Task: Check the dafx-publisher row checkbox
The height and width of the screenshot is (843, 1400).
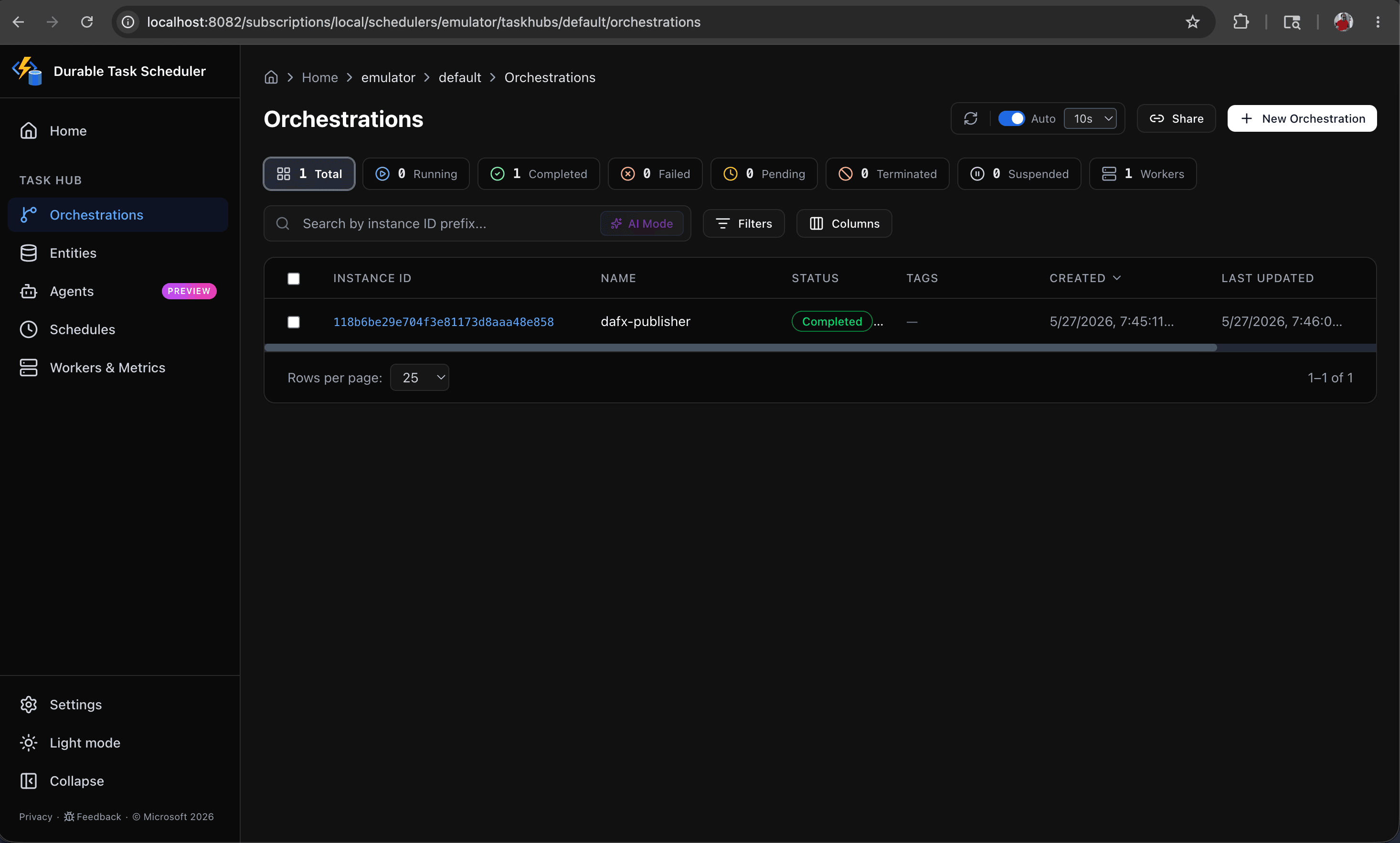Action: tap(294, 322)
